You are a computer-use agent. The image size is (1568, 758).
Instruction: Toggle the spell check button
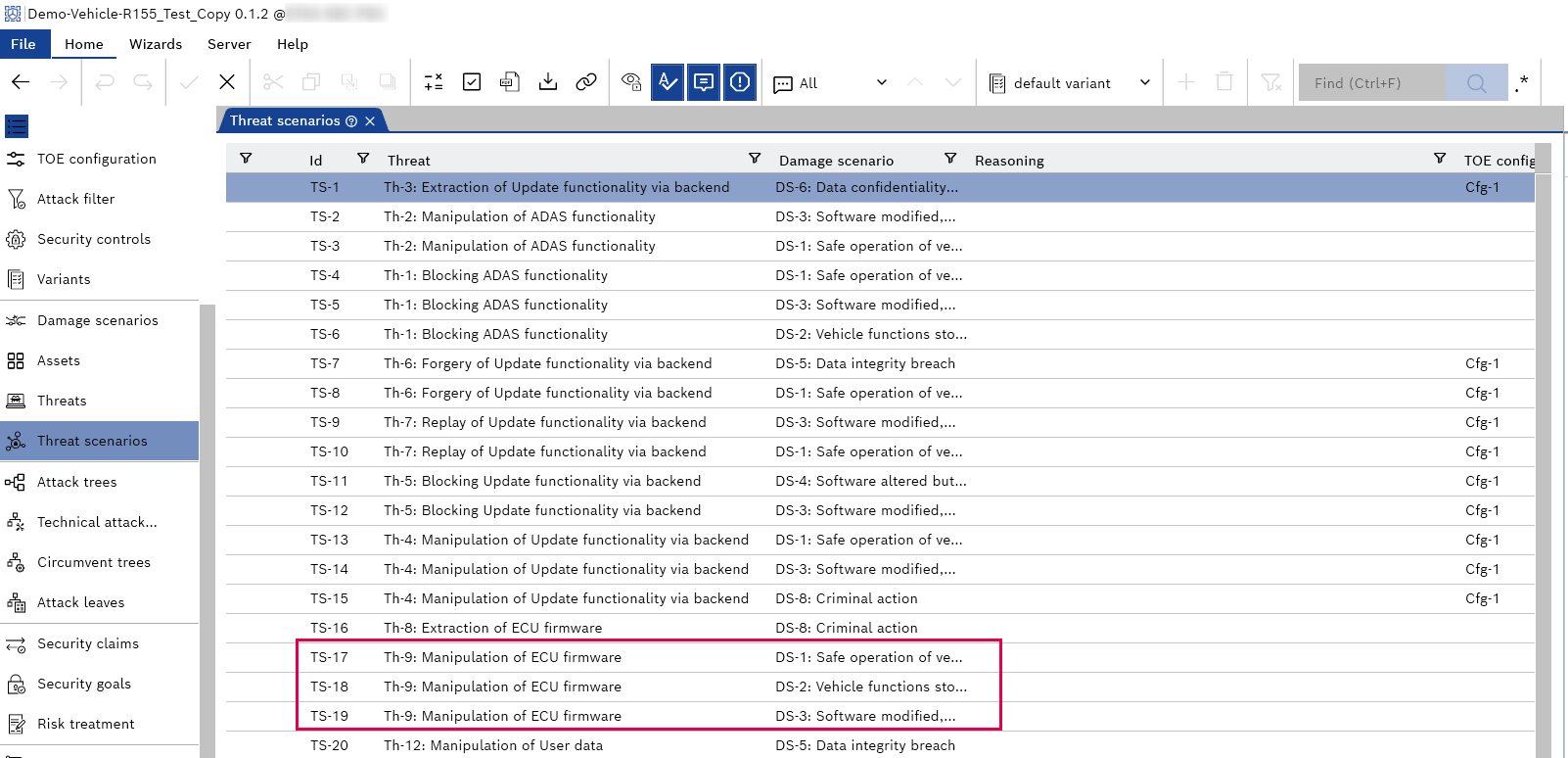click(668, 82)
